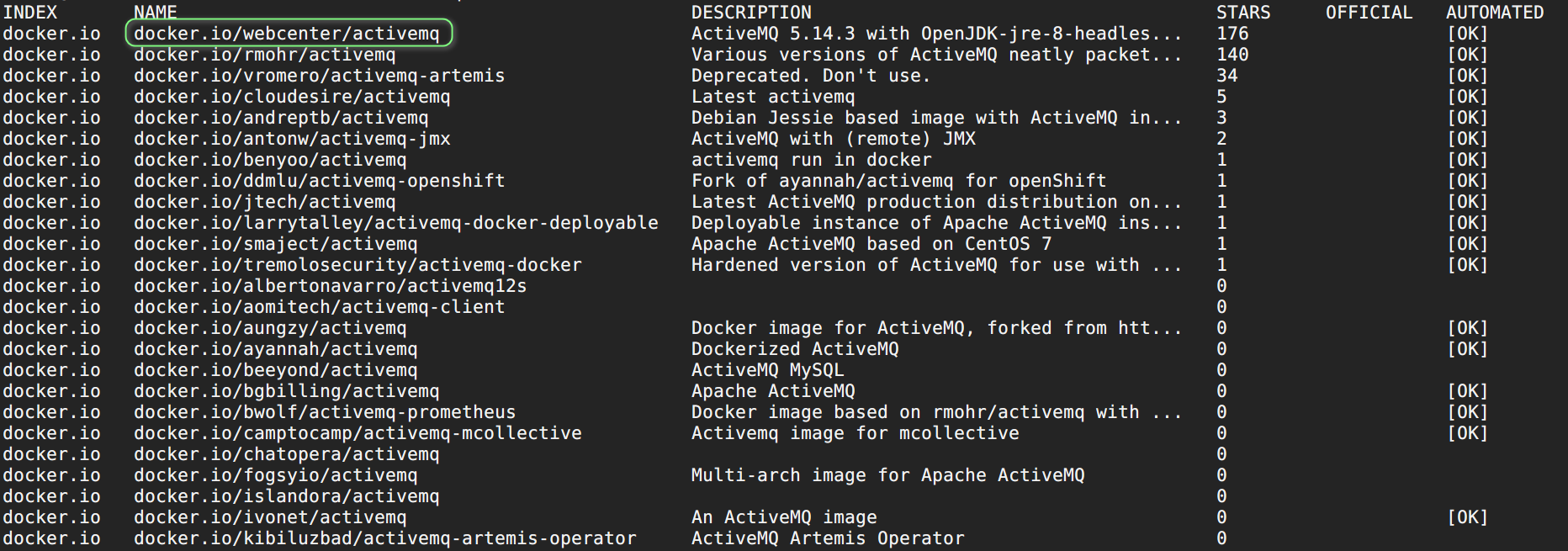Click the INDEX column header
1568x551 pixels.
[x=30, y=13]
